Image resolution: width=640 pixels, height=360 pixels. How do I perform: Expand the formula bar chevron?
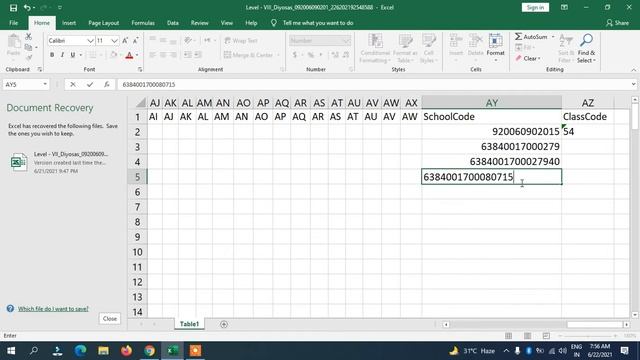[633, 84]
